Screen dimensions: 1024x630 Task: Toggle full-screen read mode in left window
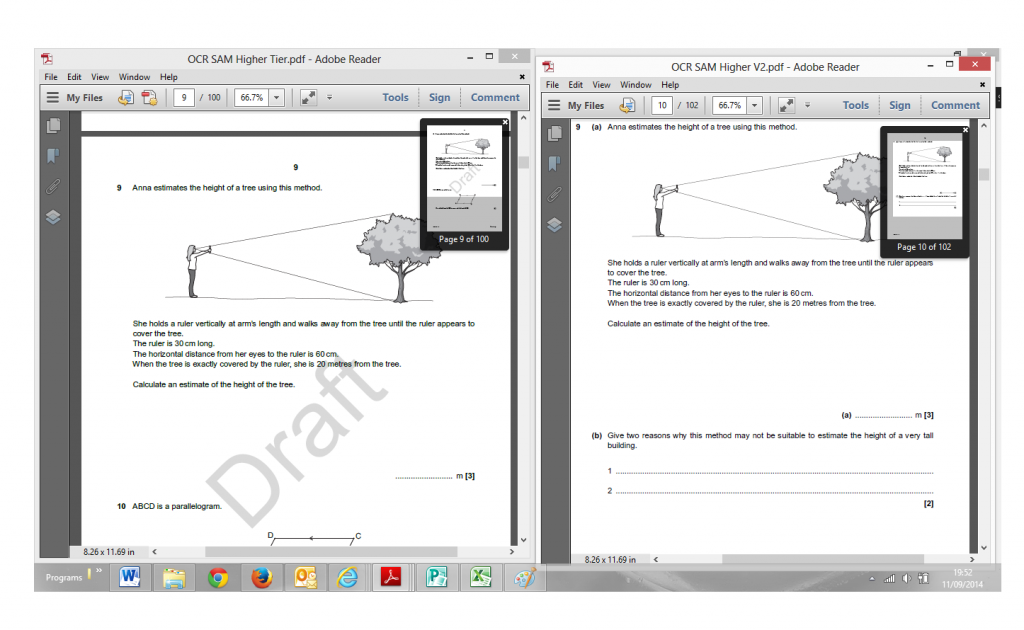coord(308,97)
